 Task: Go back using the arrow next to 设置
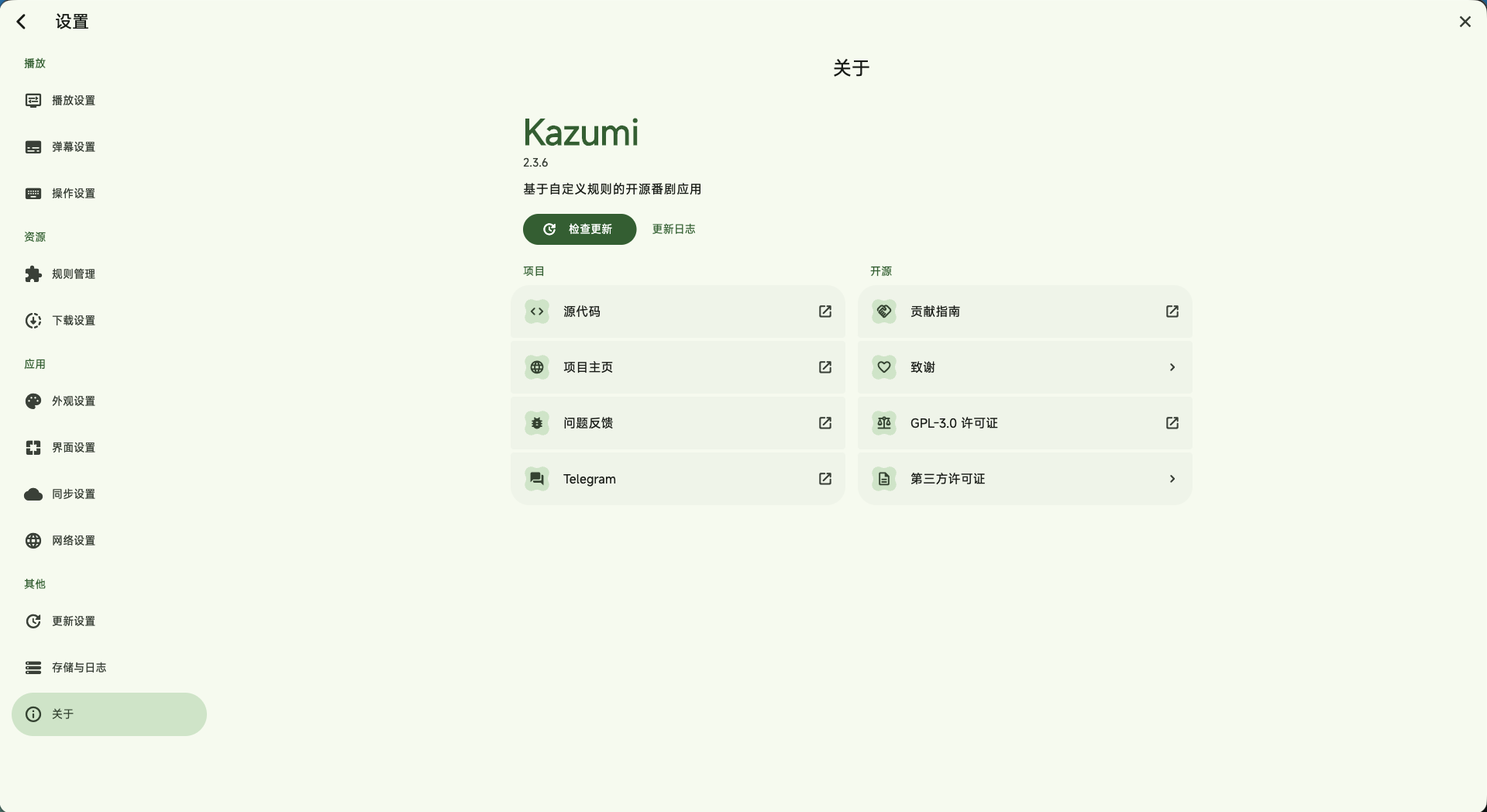tap(22, 22)
